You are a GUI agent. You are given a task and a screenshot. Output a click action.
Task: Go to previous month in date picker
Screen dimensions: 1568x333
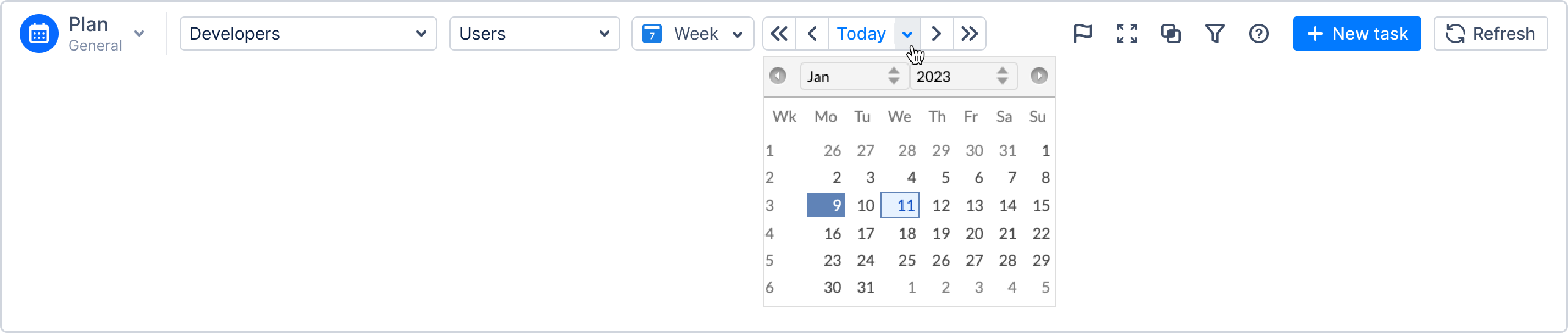tap(778, 76)
